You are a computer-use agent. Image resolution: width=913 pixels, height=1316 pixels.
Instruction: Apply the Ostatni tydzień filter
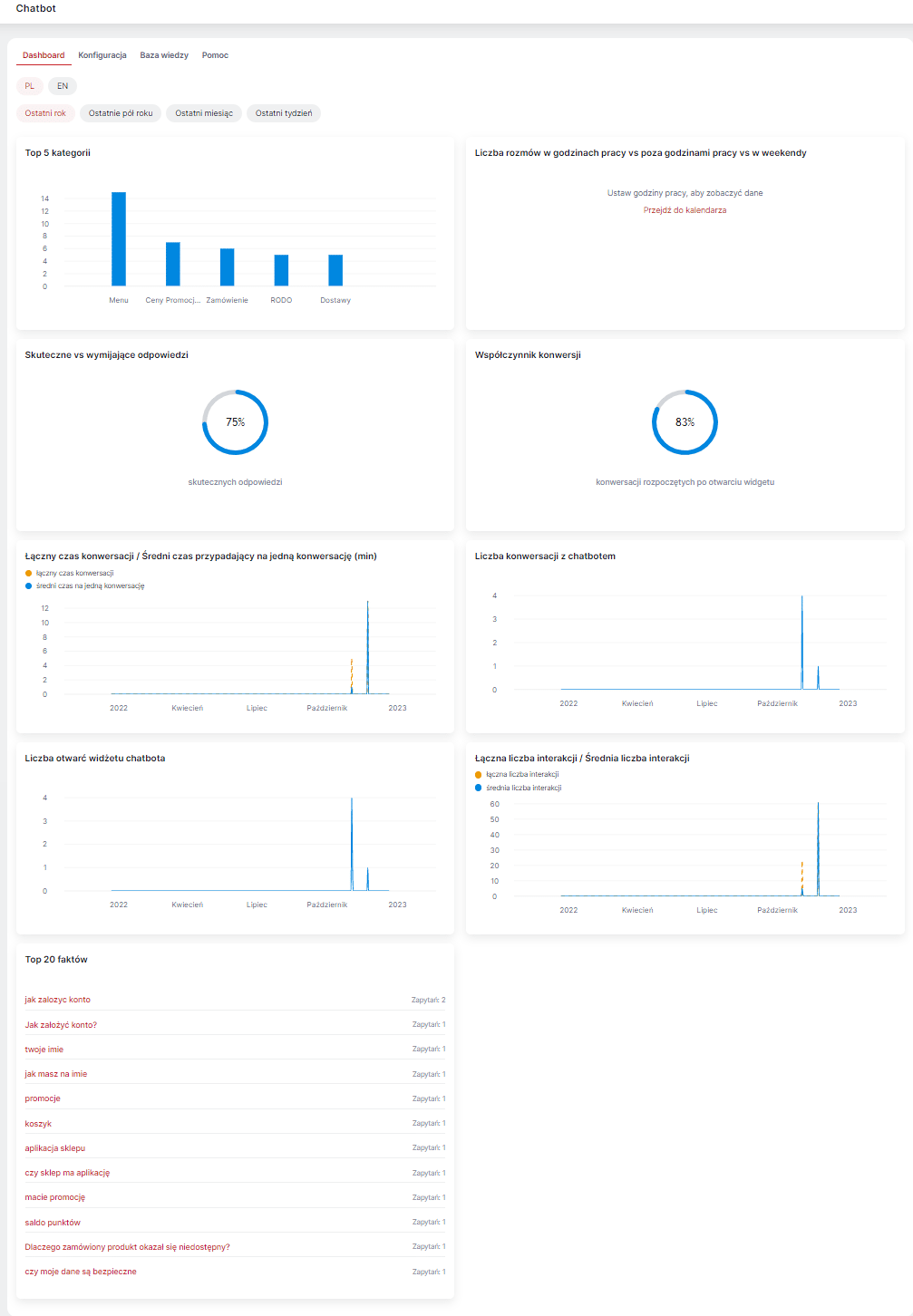(284, 113)
